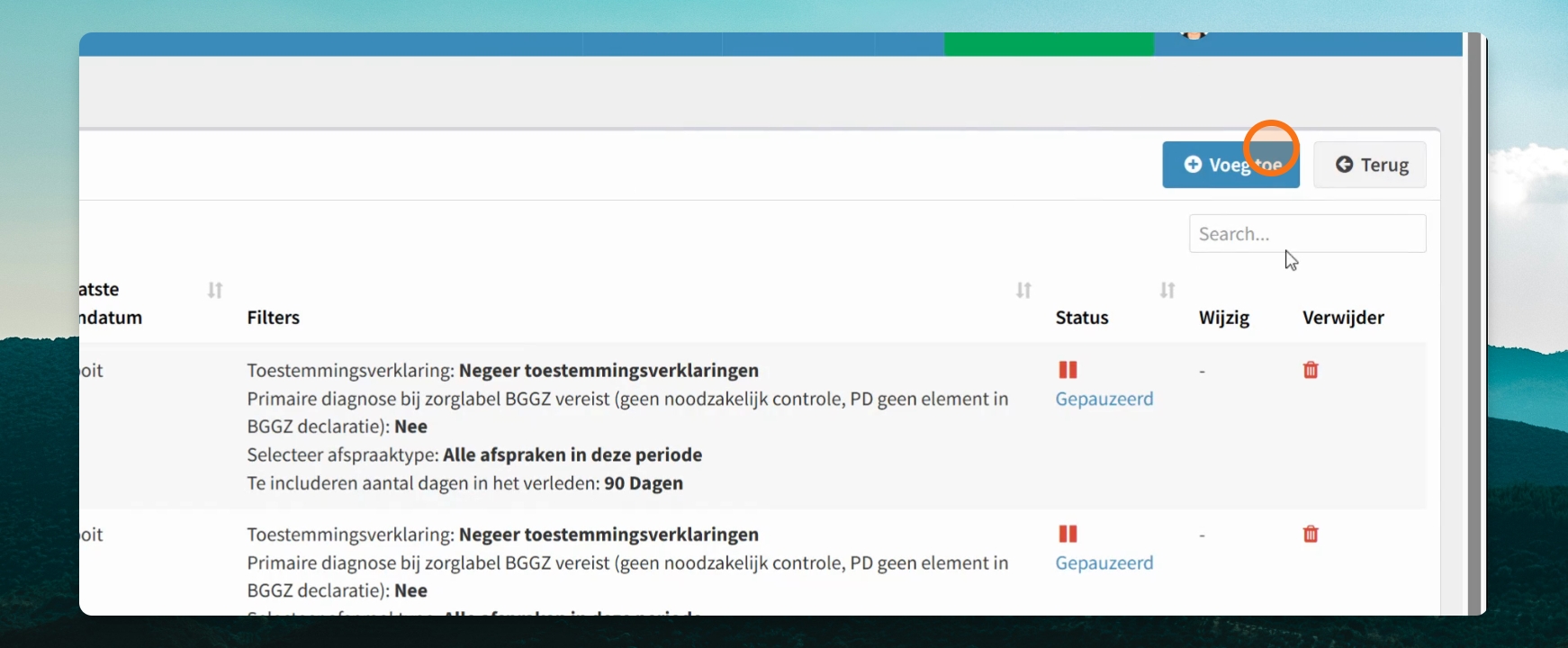Screen dimensions: 1568x648
Task: Go back using the Terug button
Action: point(1370,165)
